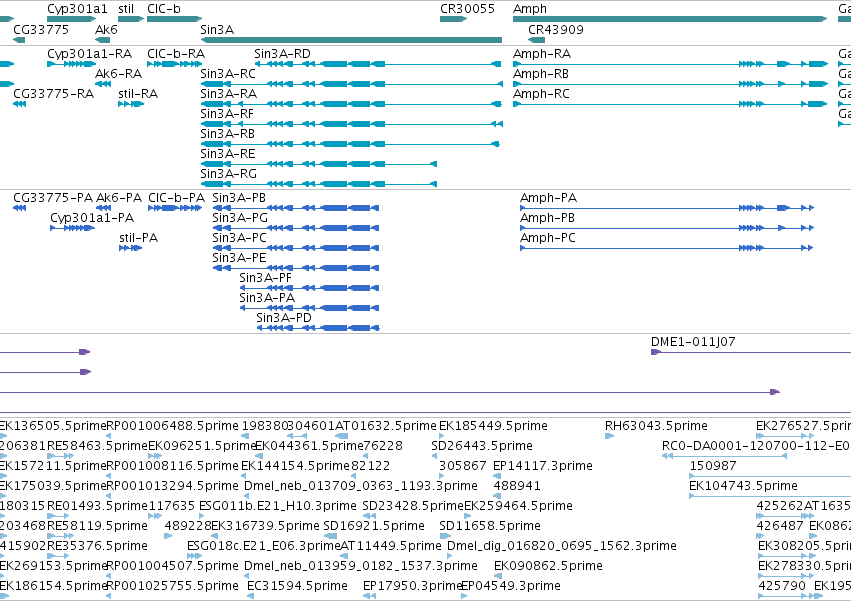851x601 pixels.
Task: Select the Sin3A-PE protein label
Action: pyautogui.click(x=239, y=258)
